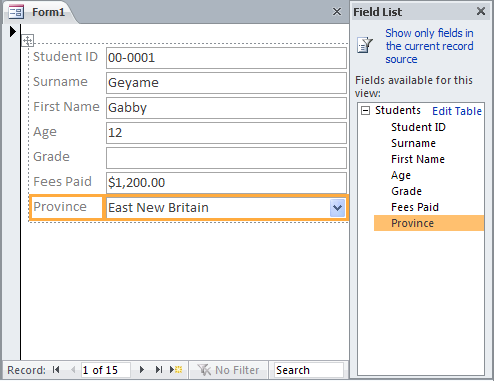Click the Fees Paid field $1,200.00

226,183
